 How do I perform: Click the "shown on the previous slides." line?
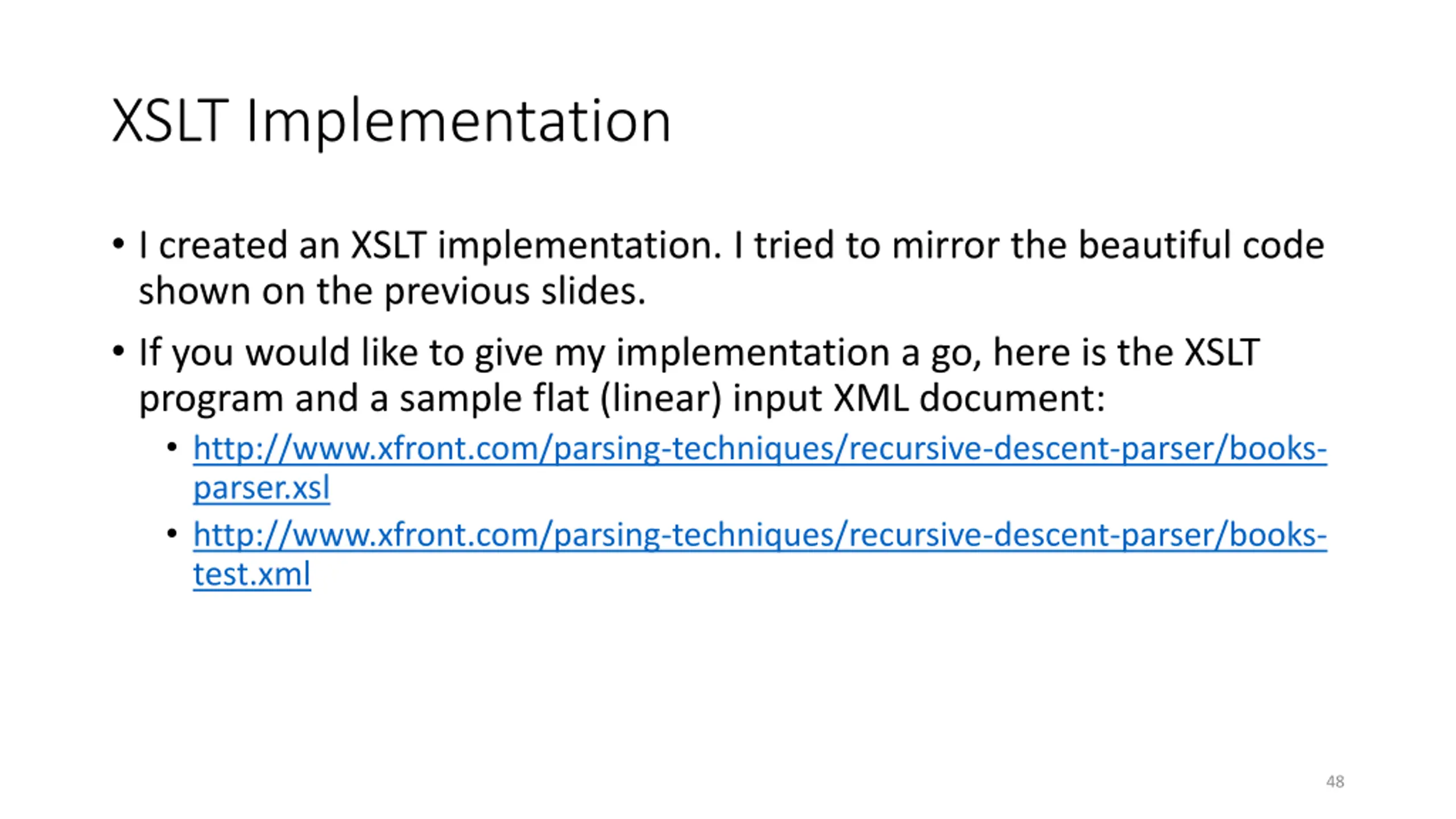[x=392, y=291]
